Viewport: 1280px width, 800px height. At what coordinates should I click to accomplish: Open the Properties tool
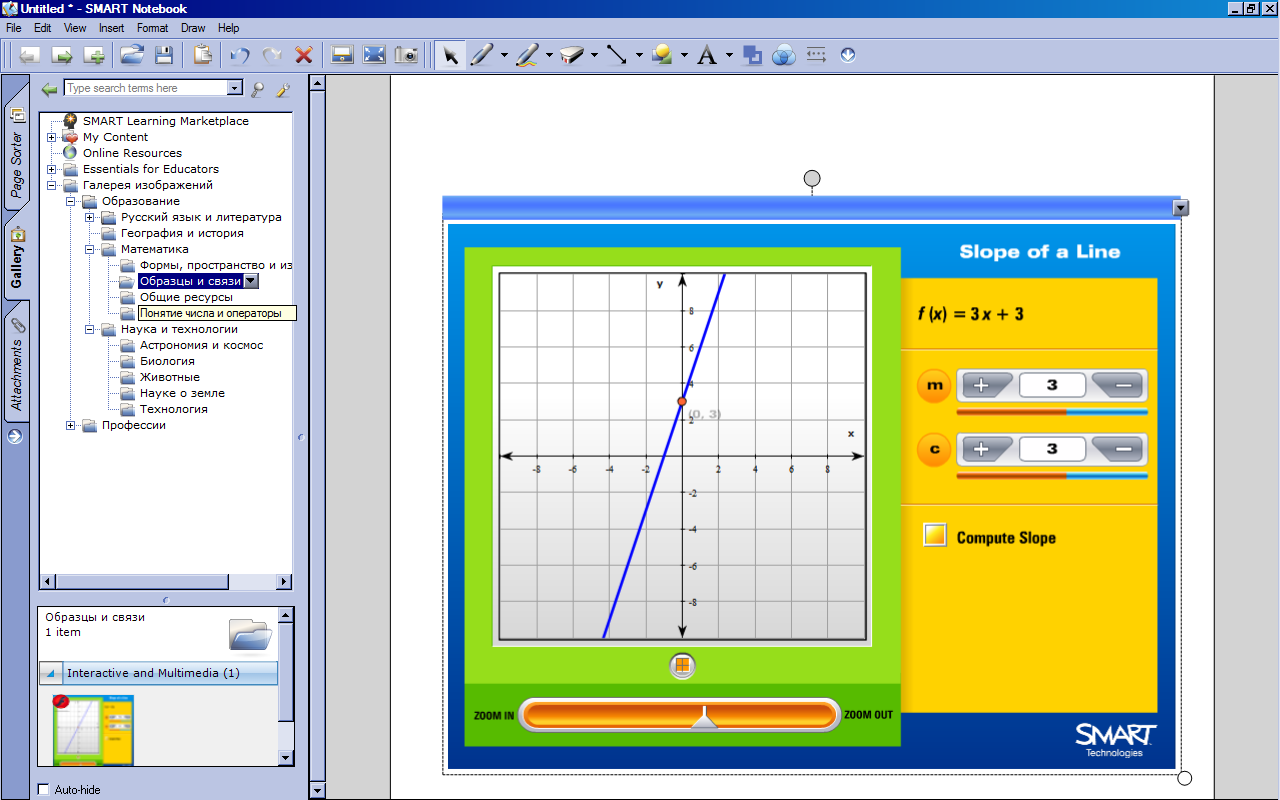pyautogui.click(x=752, y=55)
